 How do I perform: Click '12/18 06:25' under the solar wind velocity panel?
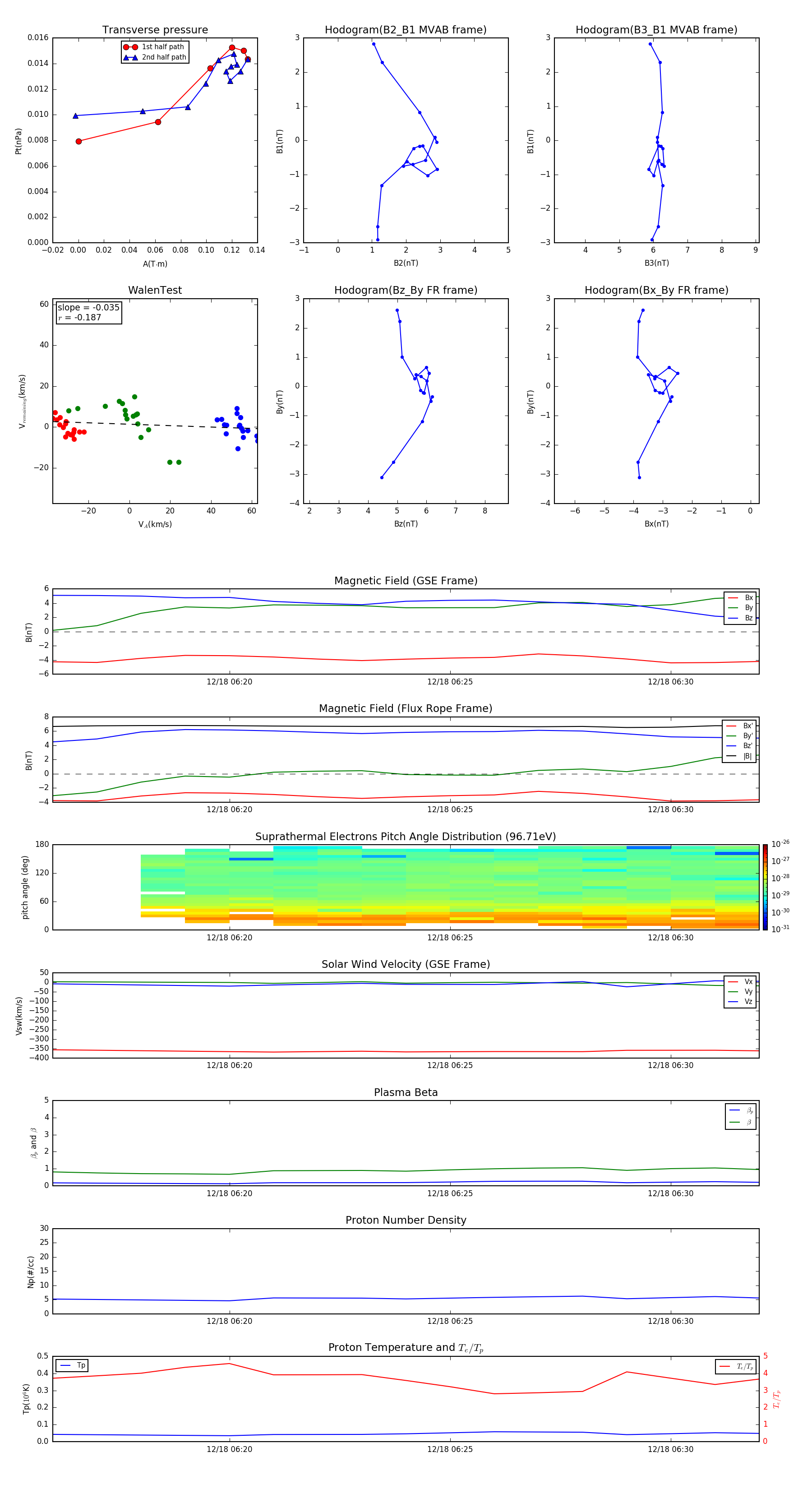[450, 1065]
